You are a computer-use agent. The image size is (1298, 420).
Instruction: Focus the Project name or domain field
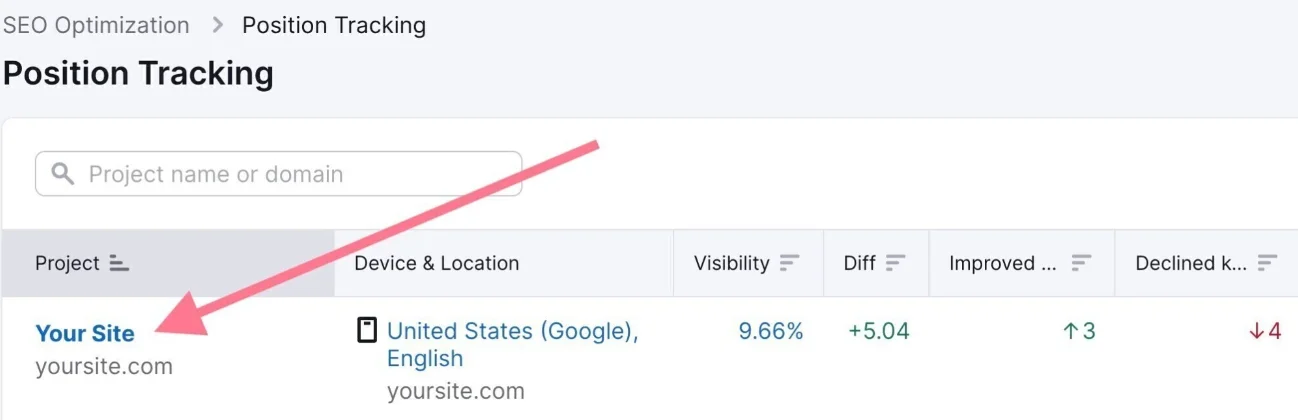click(300, 174)
